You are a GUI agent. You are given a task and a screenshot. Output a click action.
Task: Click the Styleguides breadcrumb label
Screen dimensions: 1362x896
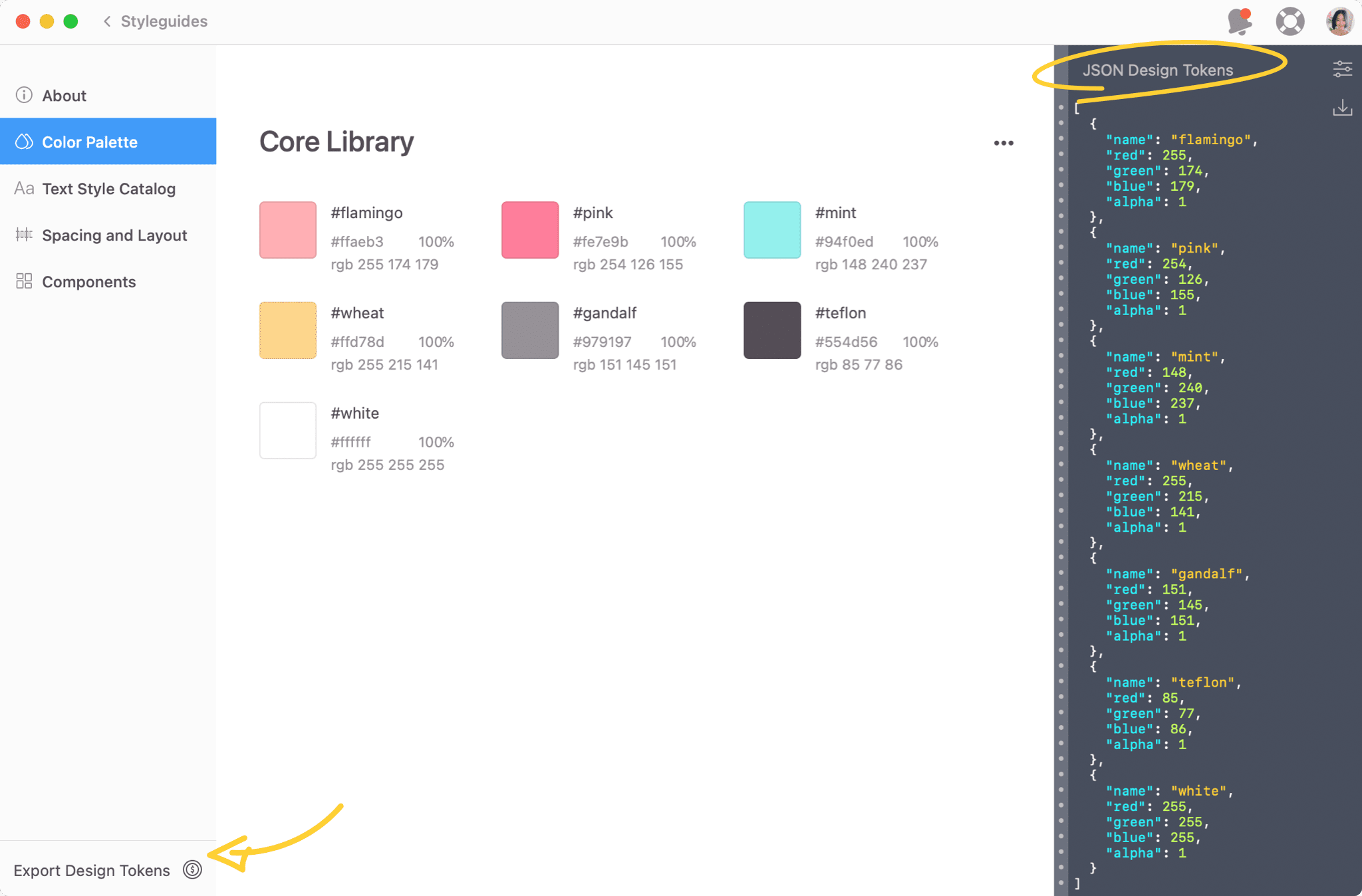click(164, 21)
